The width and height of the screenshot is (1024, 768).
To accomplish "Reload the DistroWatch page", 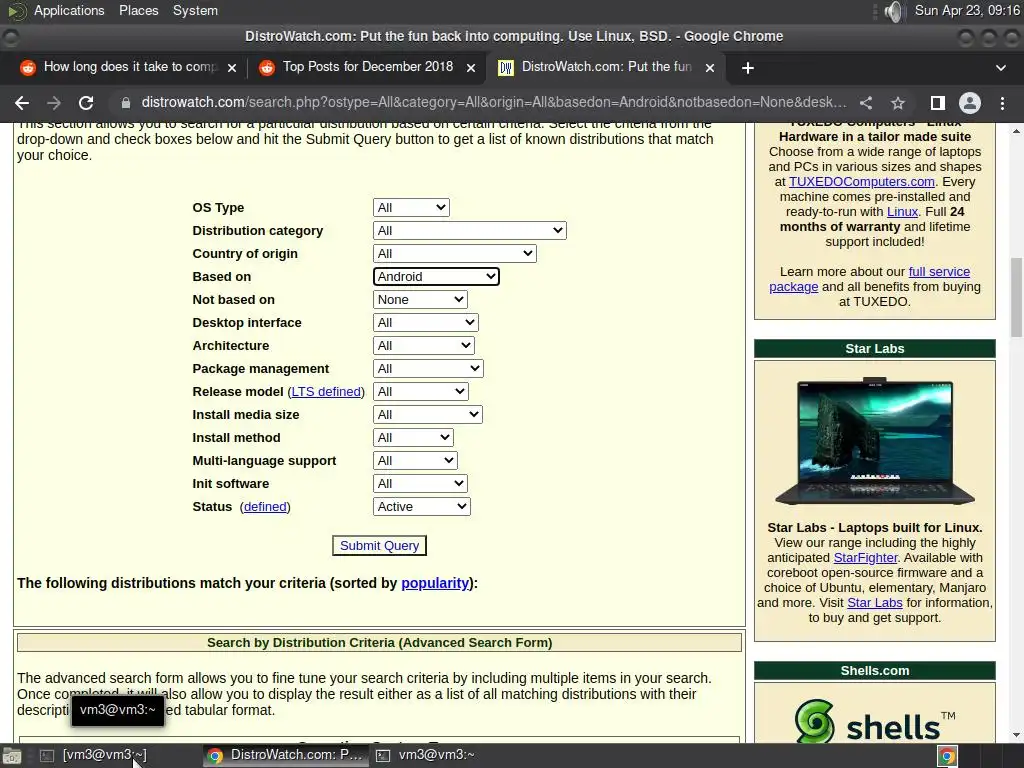I will click(x=86, y=103).
